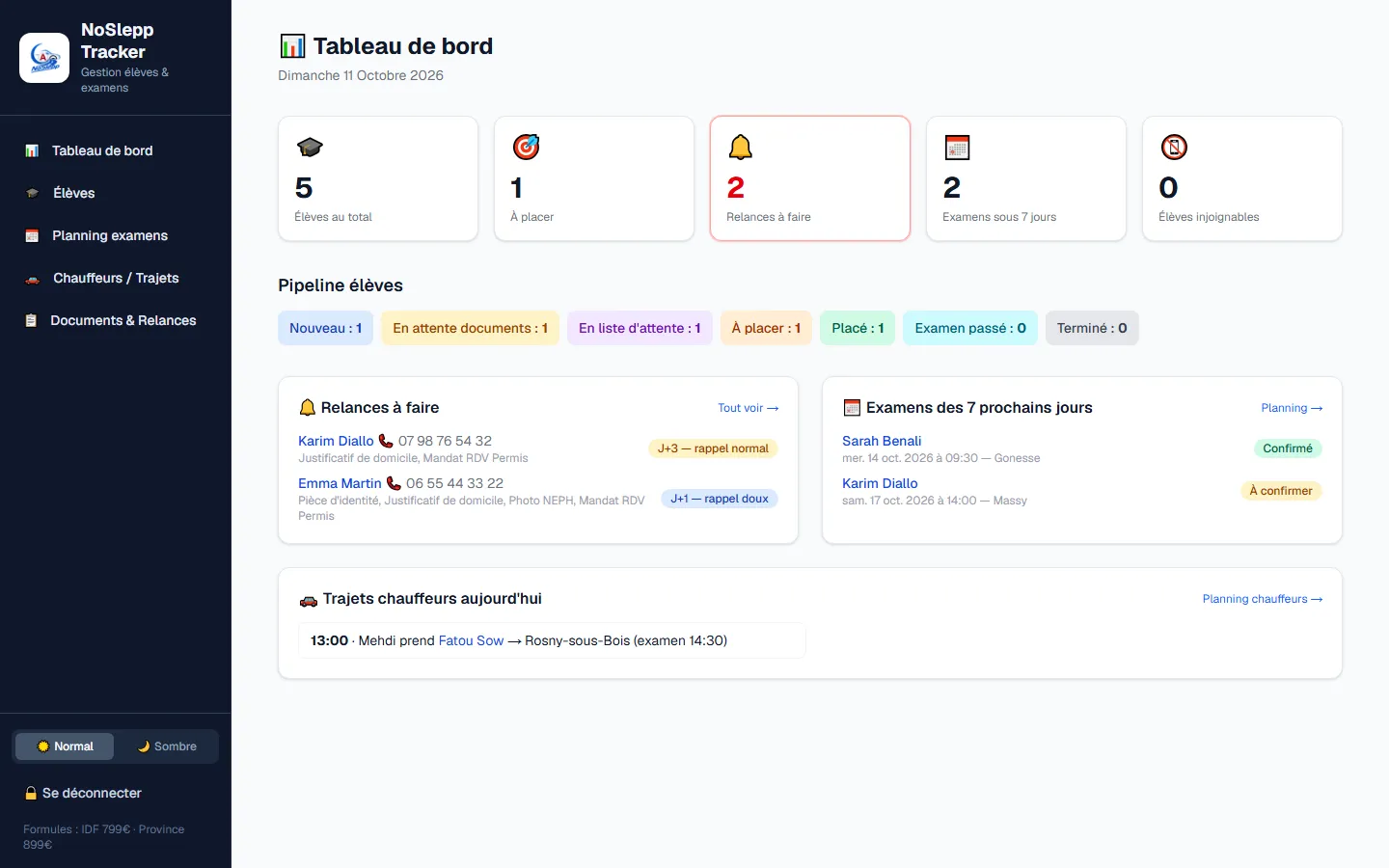Image resolution: width=1389 pixels, height=868 pixels.
Task: Switch to Normal theme mode
Action: point(65,746)
